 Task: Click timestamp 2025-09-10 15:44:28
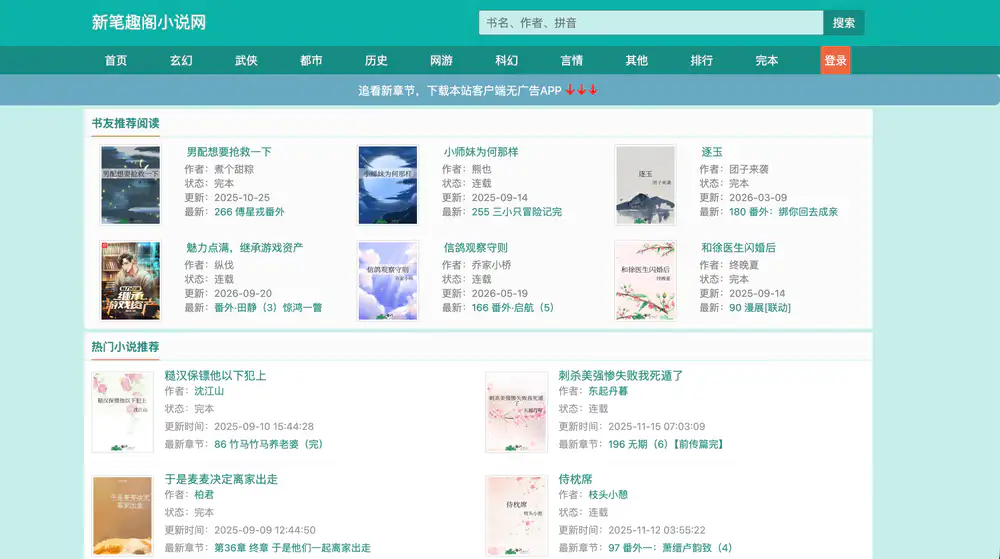coord(264,426)
